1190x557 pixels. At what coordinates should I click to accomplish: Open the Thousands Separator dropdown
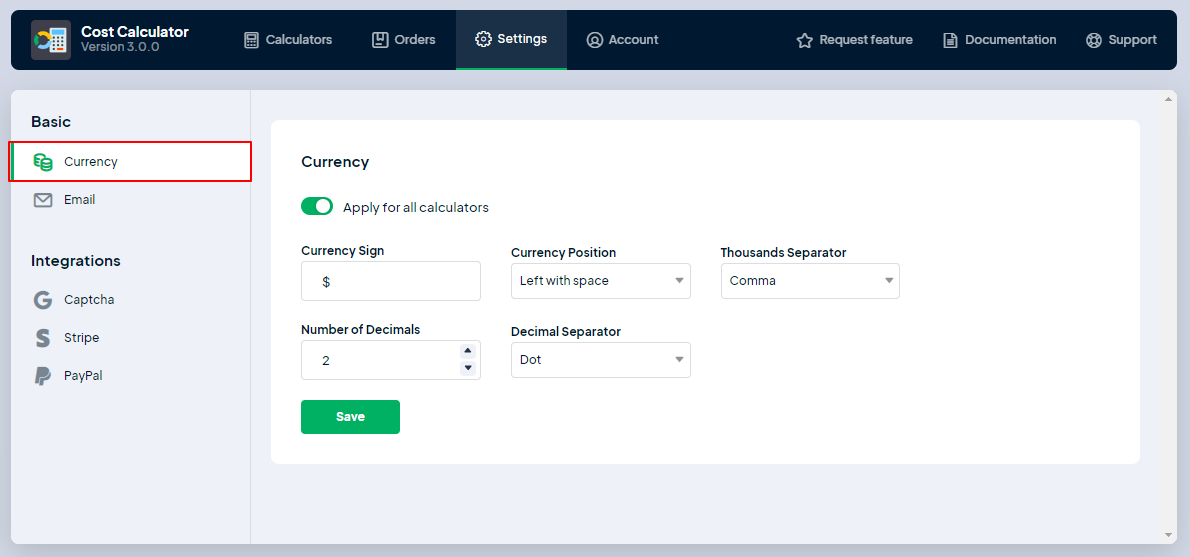[x=811, y=281]
